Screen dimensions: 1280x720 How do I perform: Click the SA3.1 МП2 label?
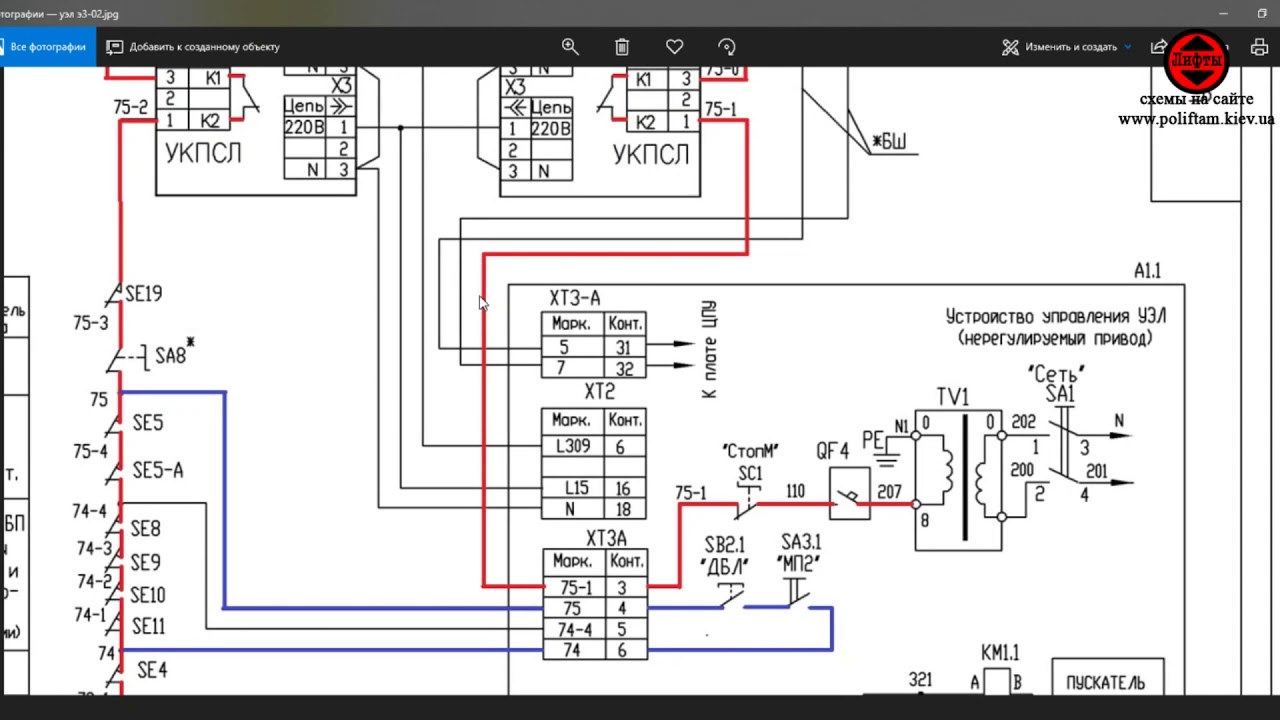pos(801,554)
